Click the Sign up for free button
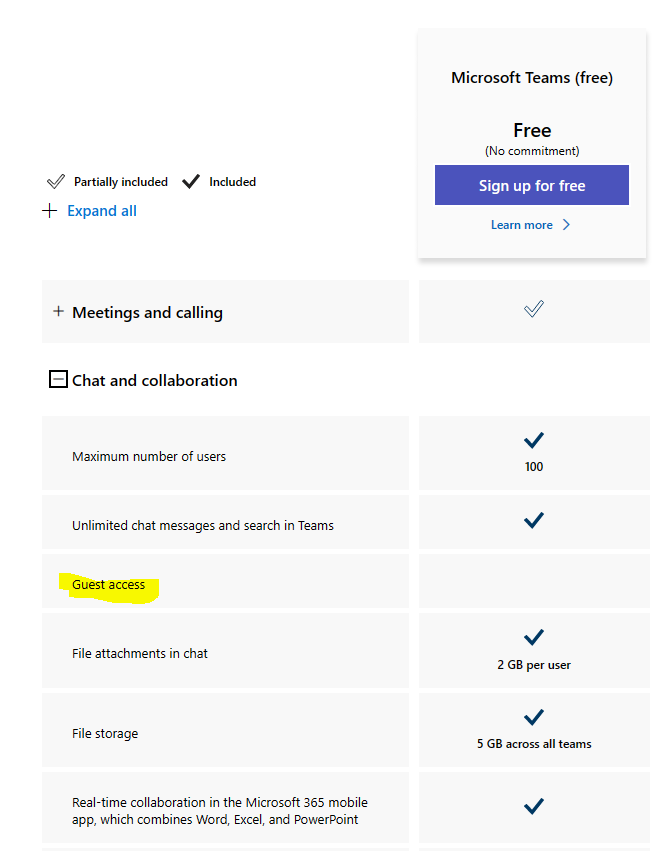 tap(532, 185)
